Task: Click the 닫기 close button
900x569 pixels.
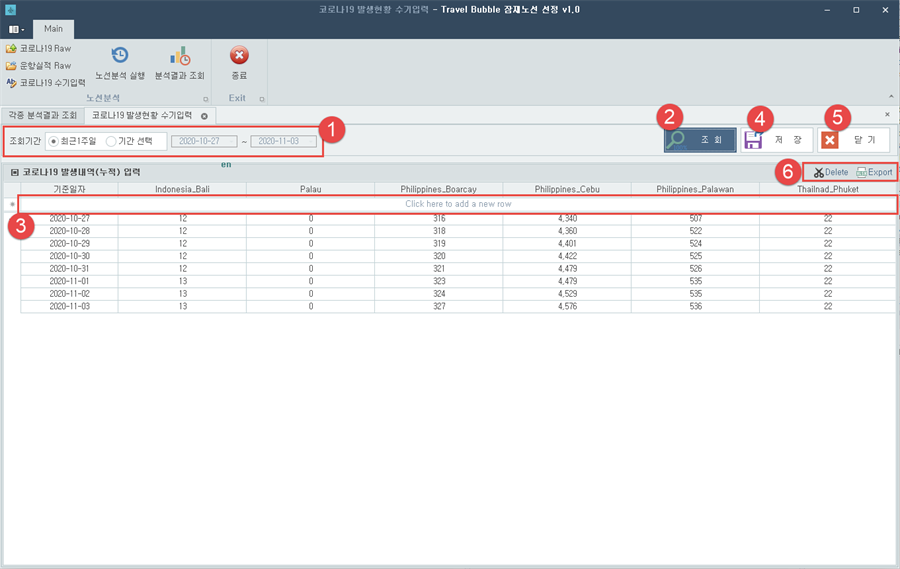Action: (854, 140)
